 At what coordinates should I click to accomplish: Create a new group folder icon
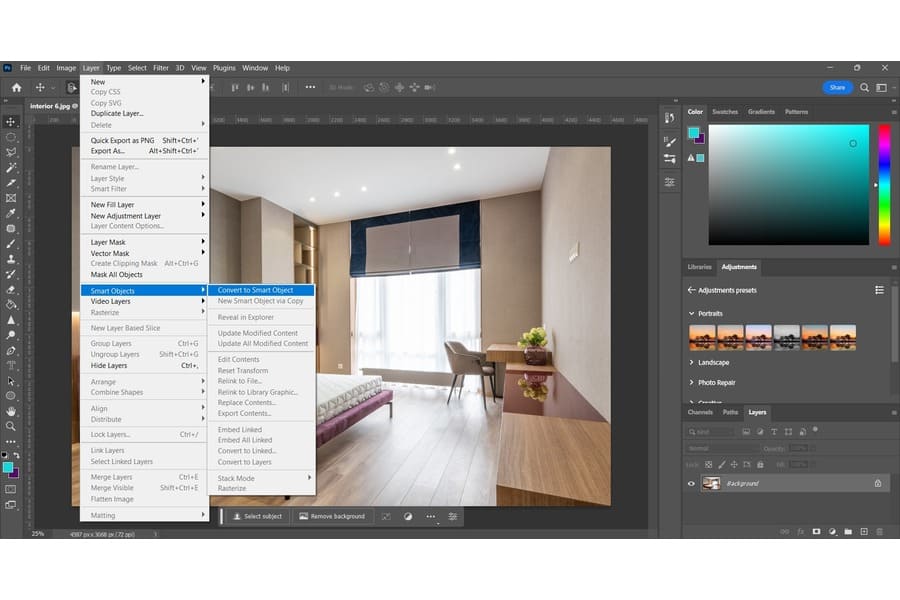pyautogui.click(x=848, y=532)
